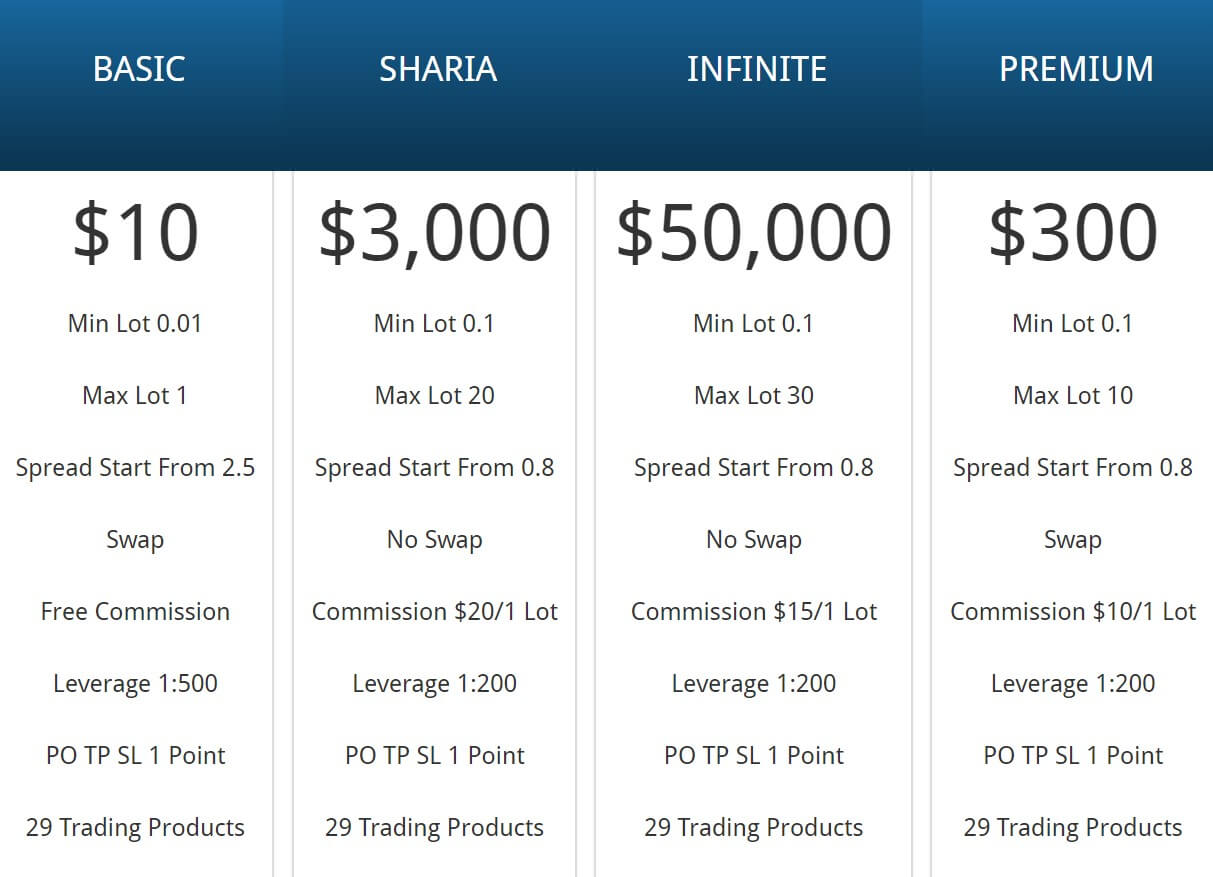Click Commission $15/1 Lot text
1213x877 pixels.
point(753,612)
